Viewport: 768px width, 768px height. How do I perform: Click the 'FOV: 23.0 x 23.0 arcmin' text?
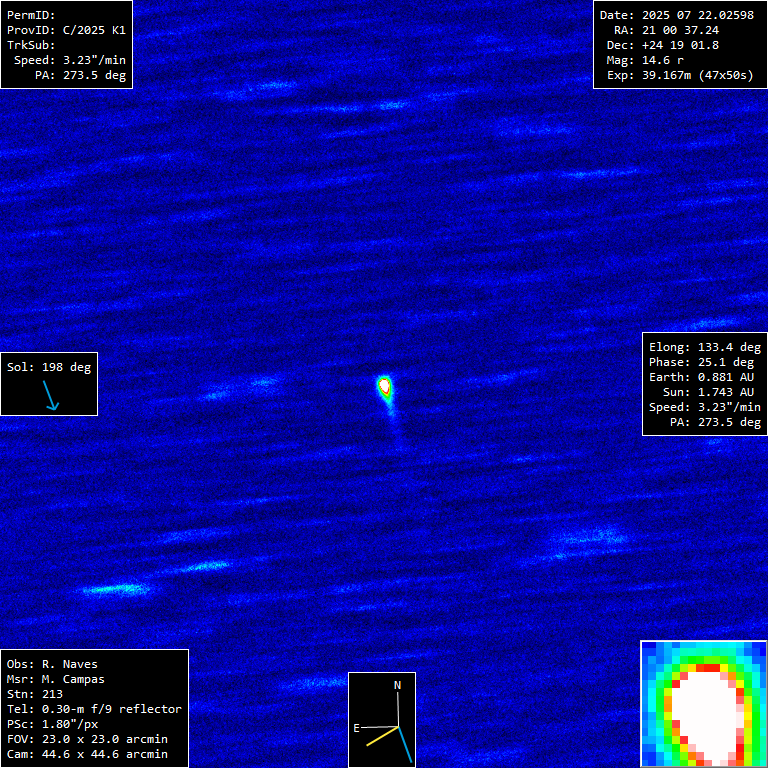87,740
